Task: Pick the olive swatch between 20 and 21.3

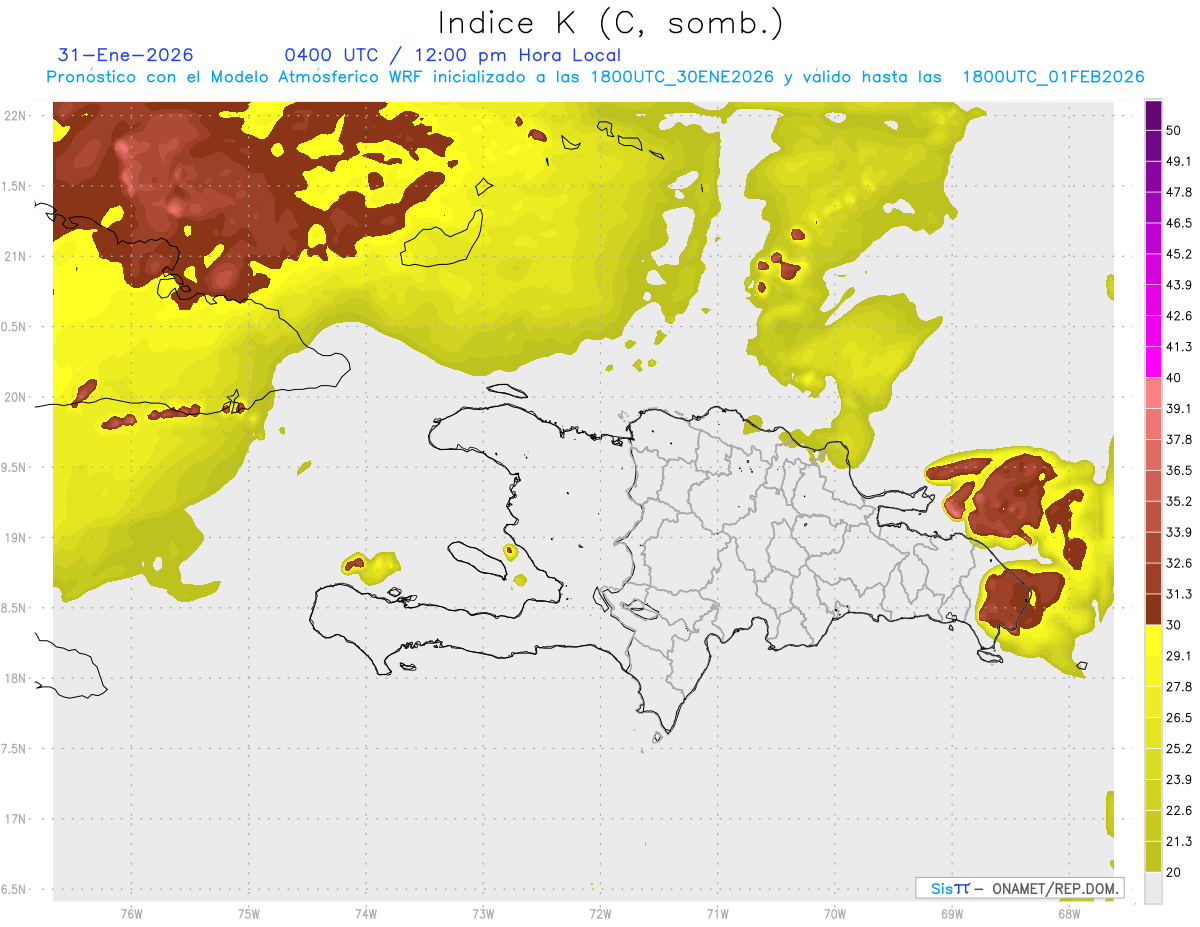Action: tap(1153, 857)
